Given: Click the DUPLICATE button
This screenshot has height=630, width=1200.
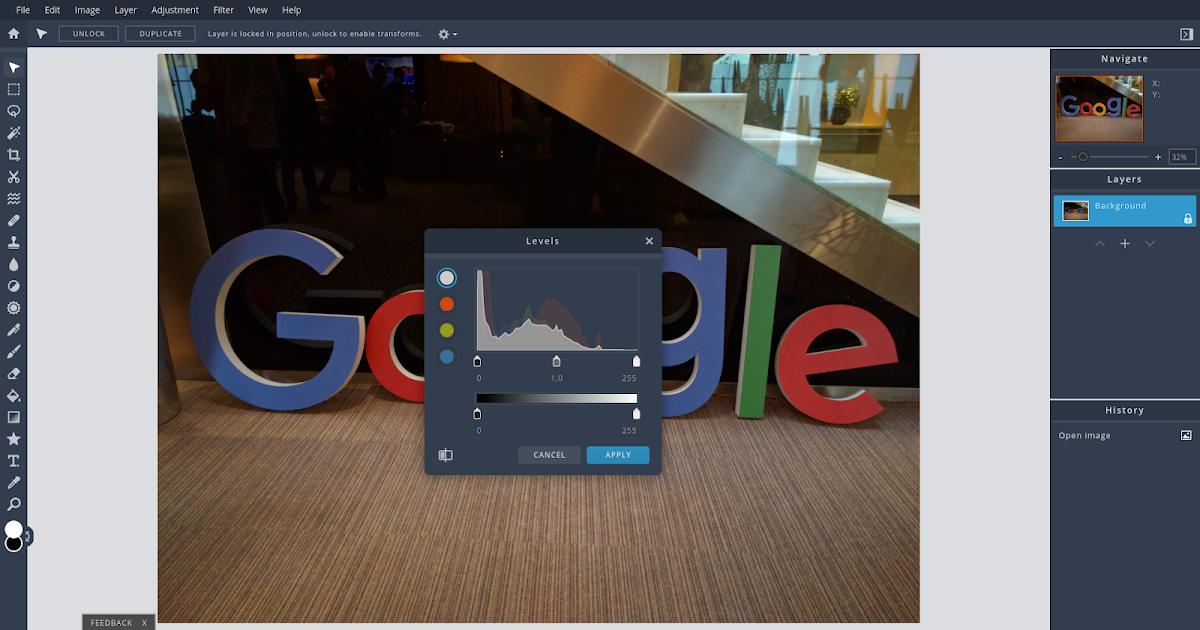Looking at the screenshot, I should 160,34.
